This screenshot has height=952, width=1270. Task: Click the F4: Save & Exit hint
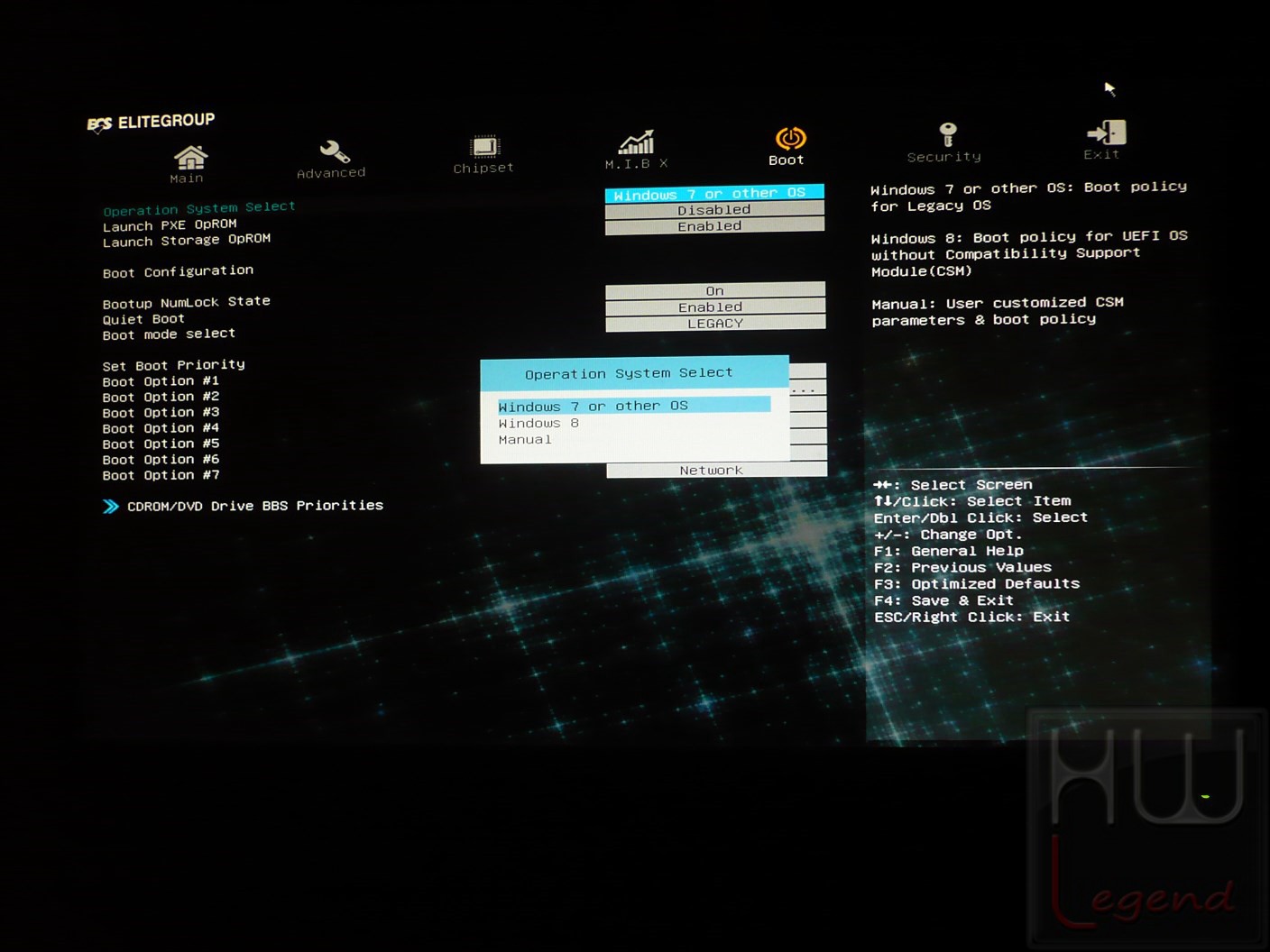pyautogui.click(x=943, y=600)
